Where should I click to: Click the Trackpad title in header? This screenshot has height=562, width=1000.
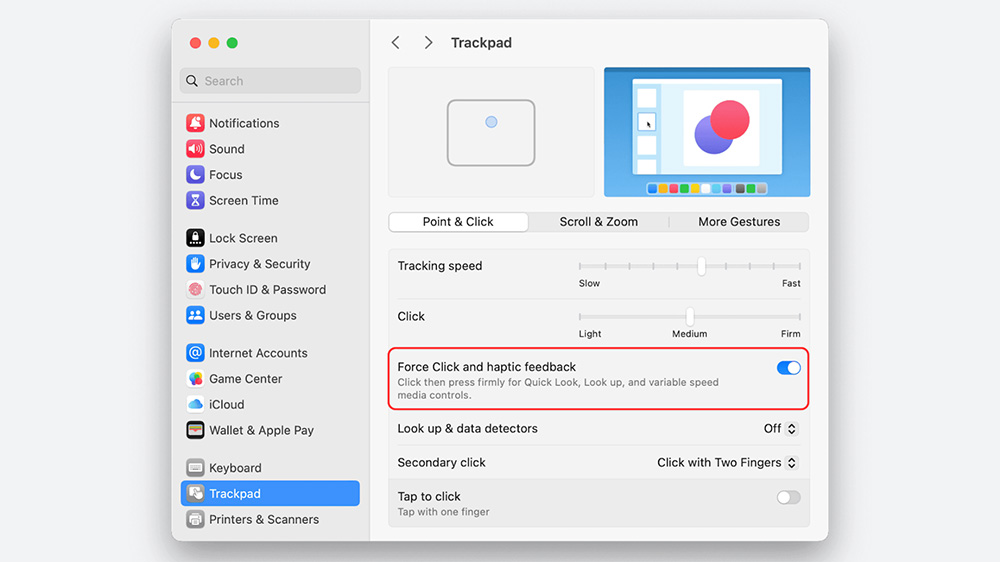[x=482, y=43]
